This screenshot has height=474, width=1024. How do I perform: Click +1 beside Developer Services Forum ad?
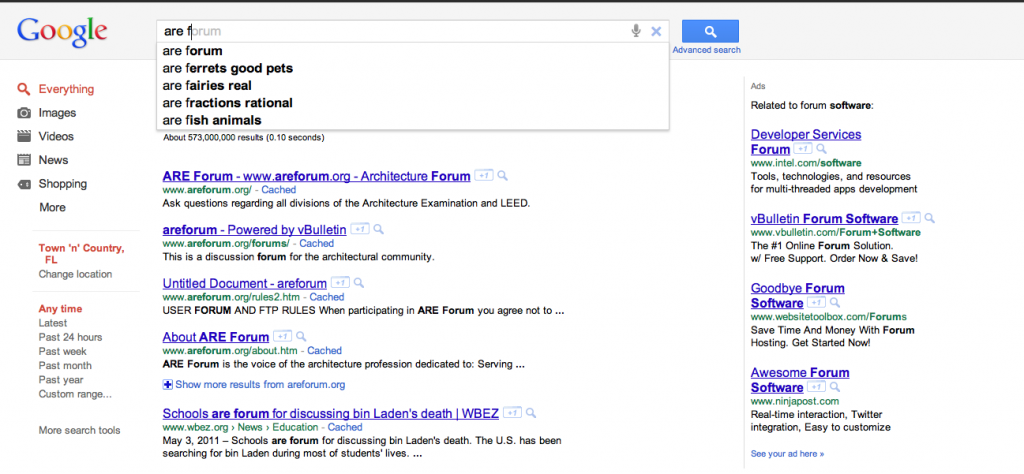point(803,150)
